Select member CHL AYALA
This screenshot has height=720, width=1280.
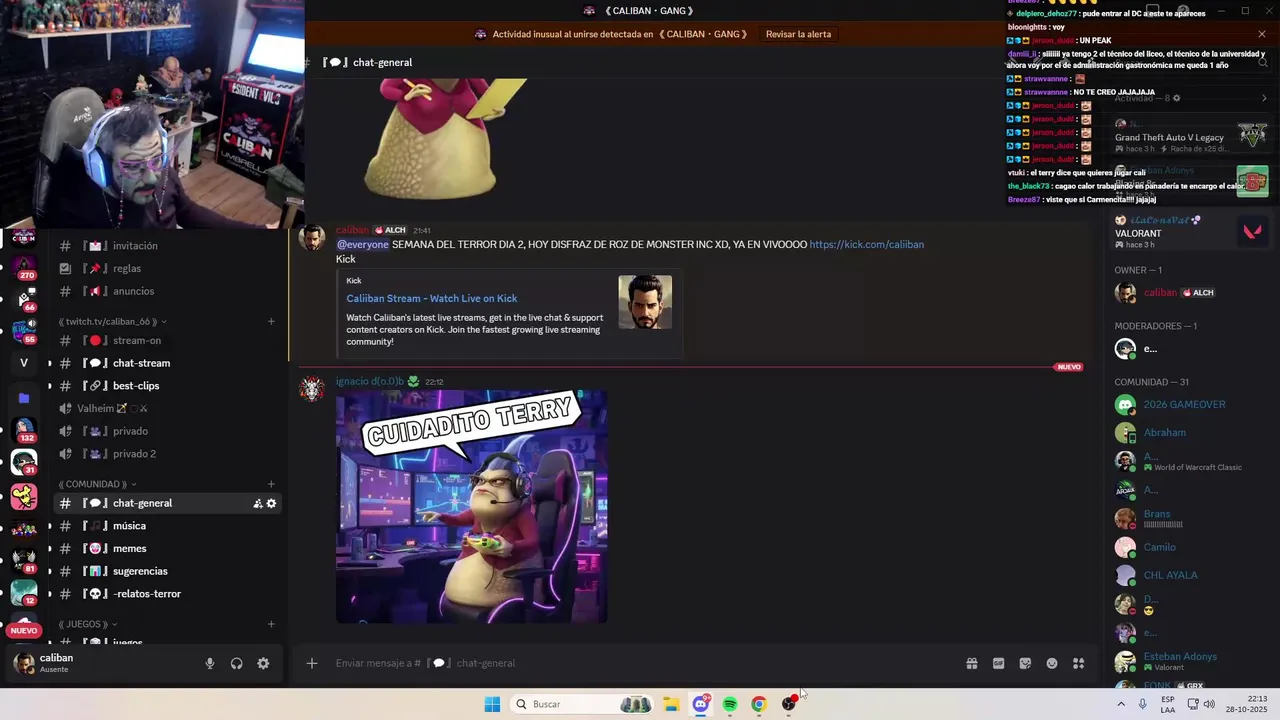pos(1191,575)
